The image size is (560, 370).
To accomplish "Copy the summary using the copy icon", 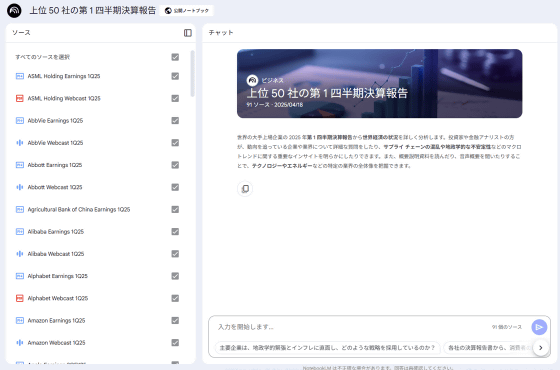I will (245, 189).
